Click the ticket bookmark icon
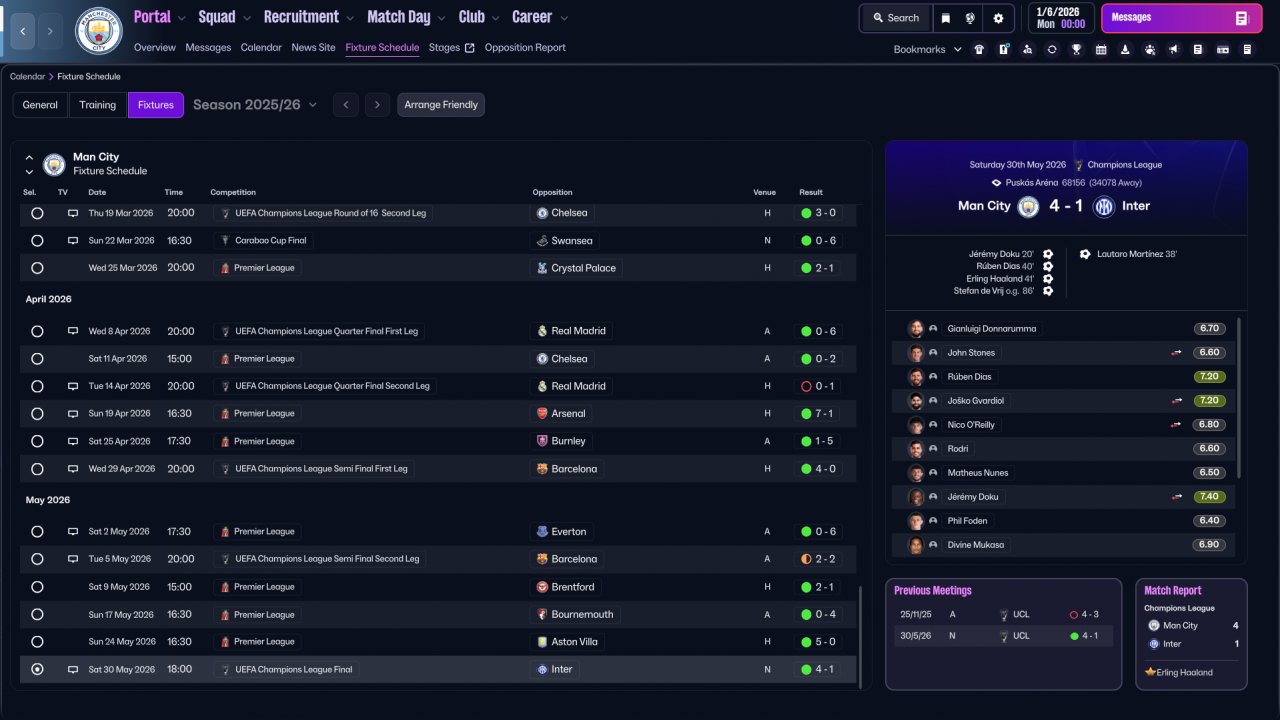The height and width of the screenshot is (720, 1280). (1223, 49)
